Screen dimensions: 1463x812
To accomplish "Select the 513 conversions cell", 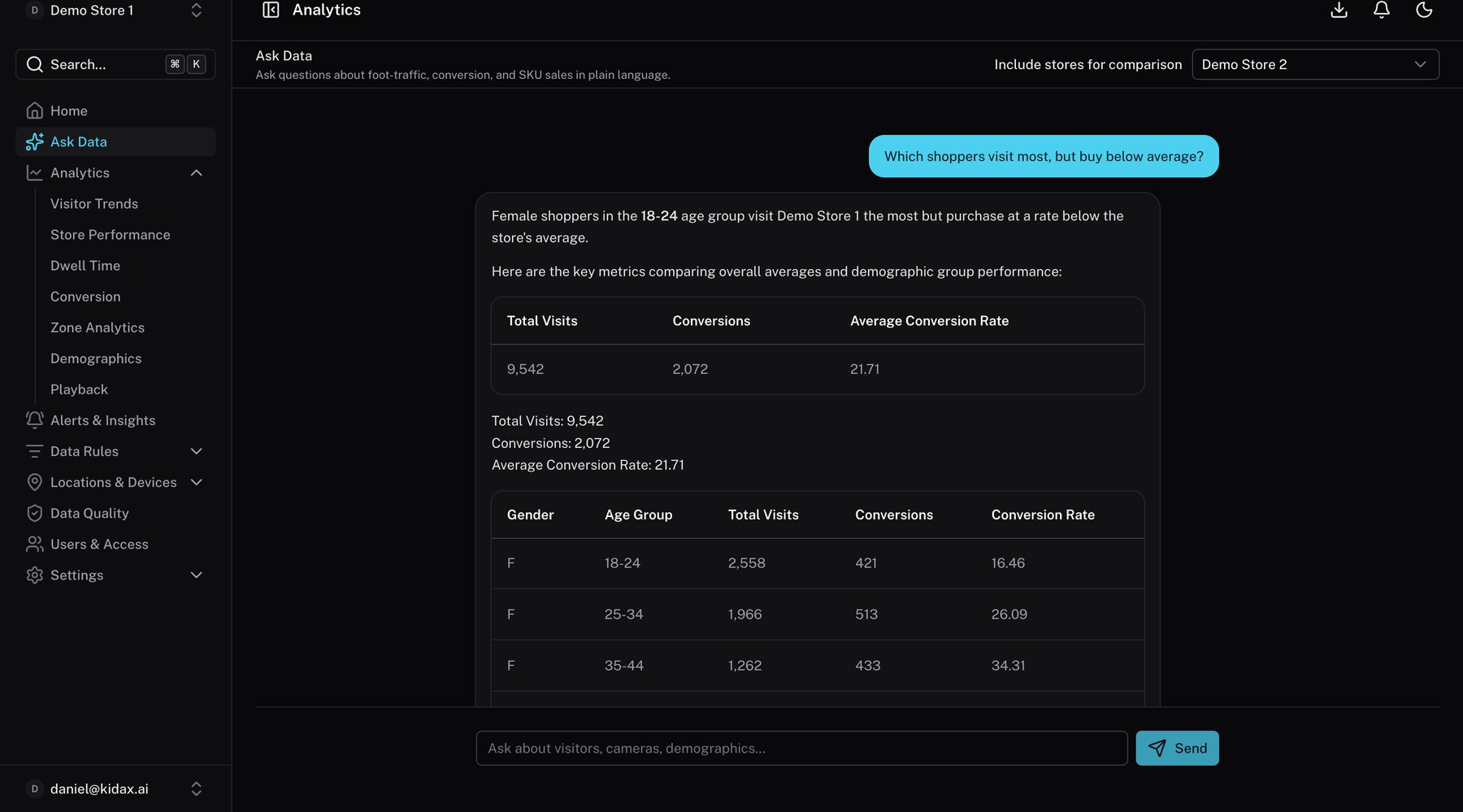I will [x=866, y=614].
